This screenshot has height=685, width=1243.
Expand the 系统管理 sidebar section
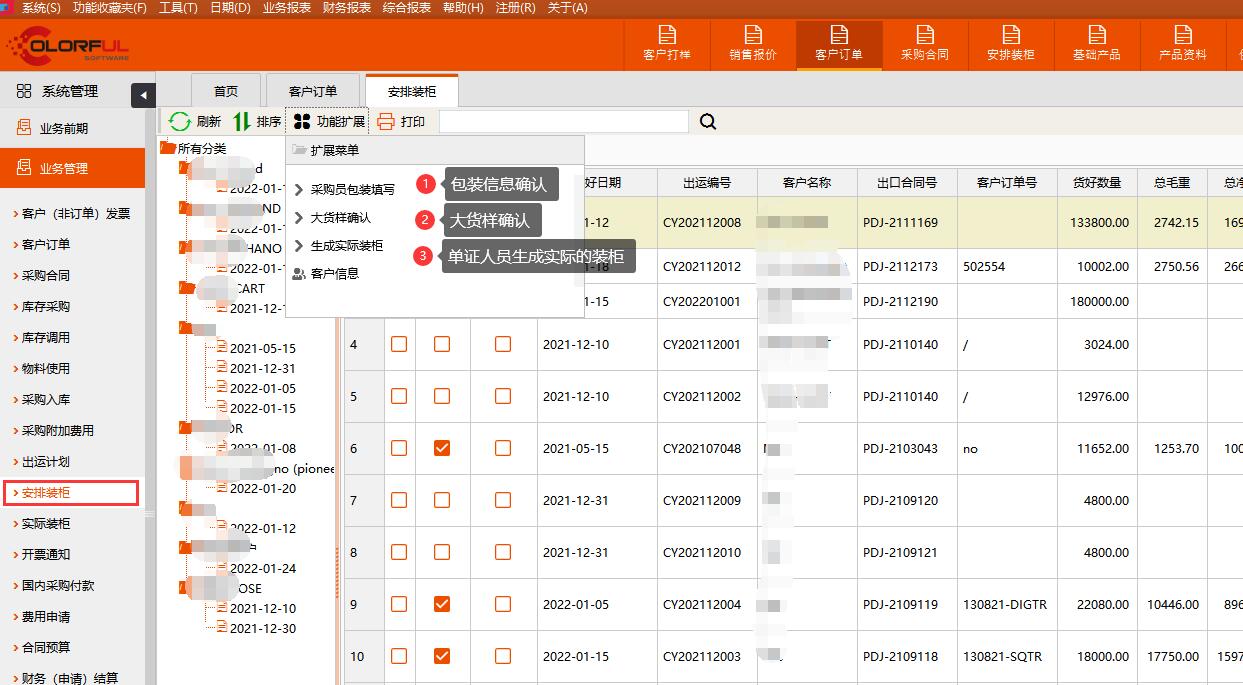coord(72,91)
